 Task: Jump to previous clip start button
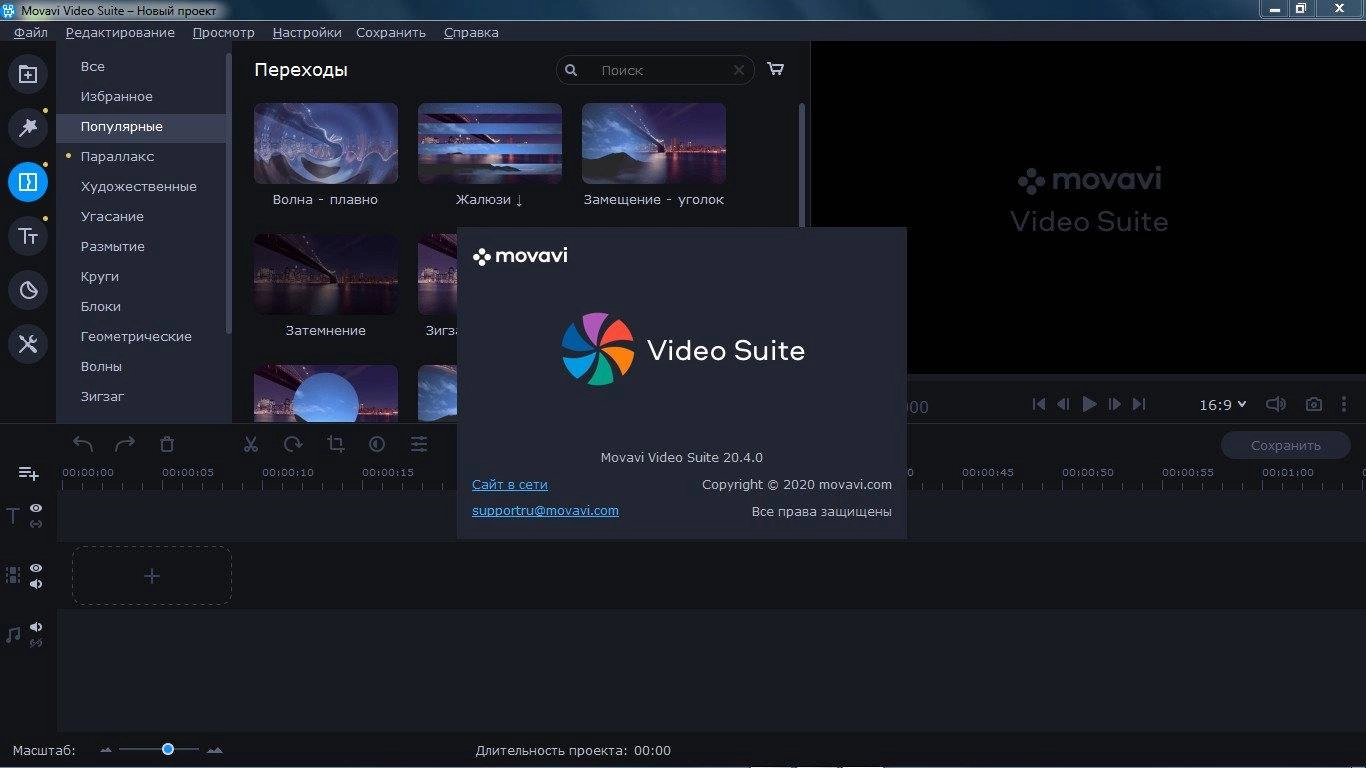click(1039, 404)
